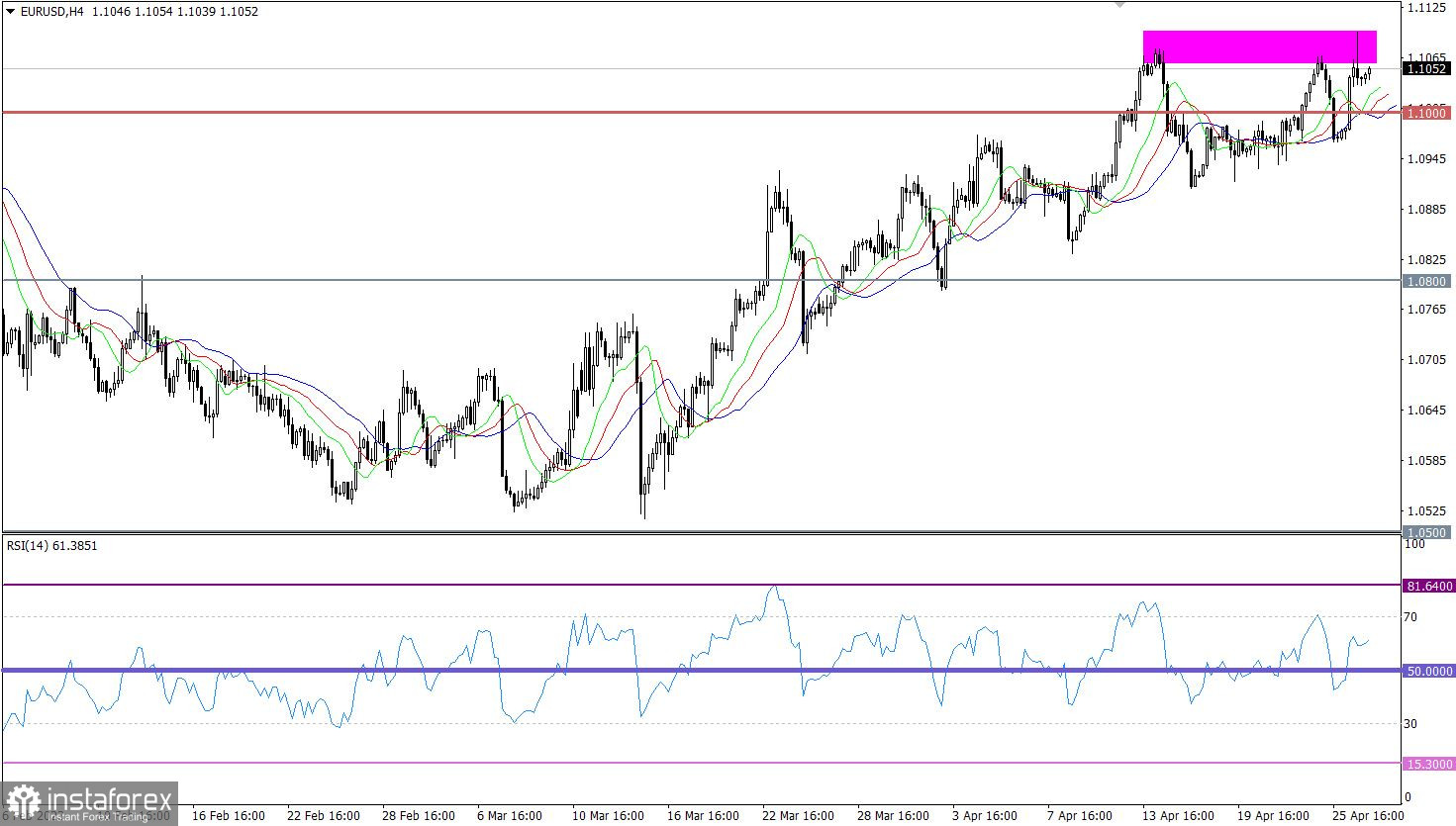Click the 16 Mar 16:00 time label
Image resolution: width=1456 pixels, height=826 pixels.
[703, 816]
